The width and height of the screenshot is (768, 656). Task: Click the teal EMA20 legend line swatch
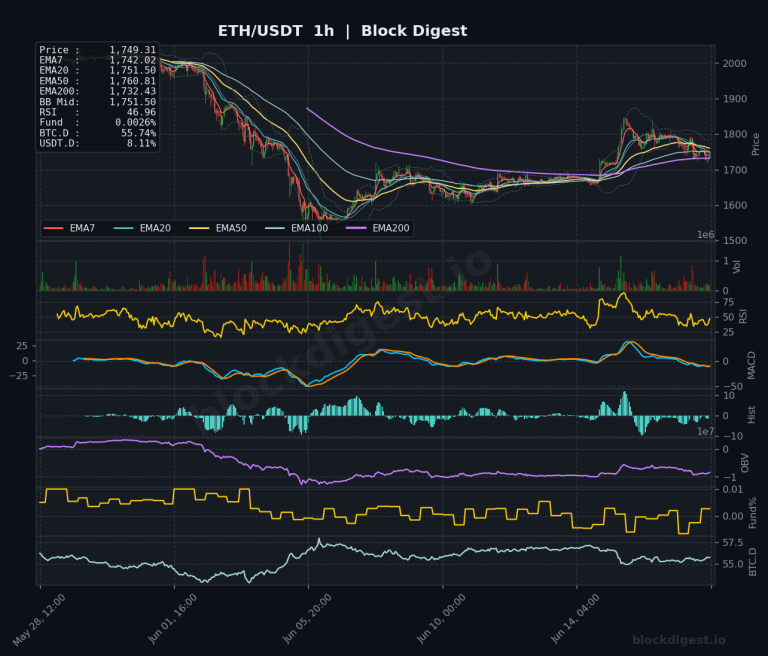click(x=123, y=228)
